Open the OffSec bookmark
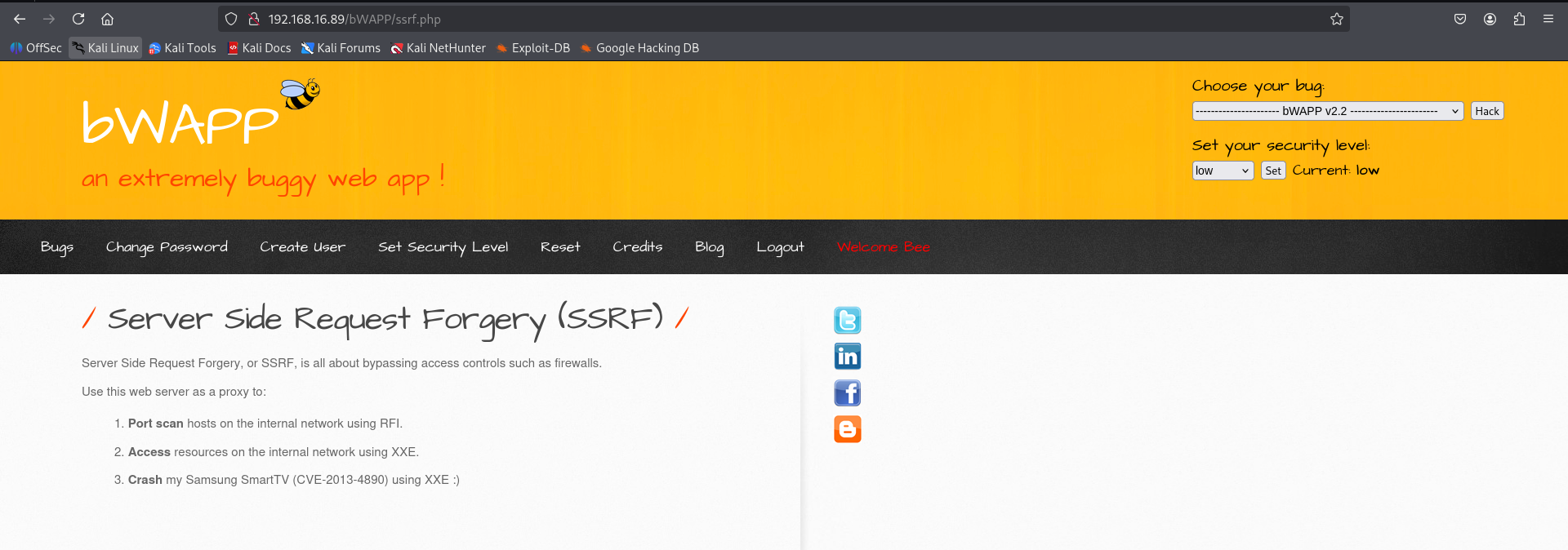 (x=36, y=48)
